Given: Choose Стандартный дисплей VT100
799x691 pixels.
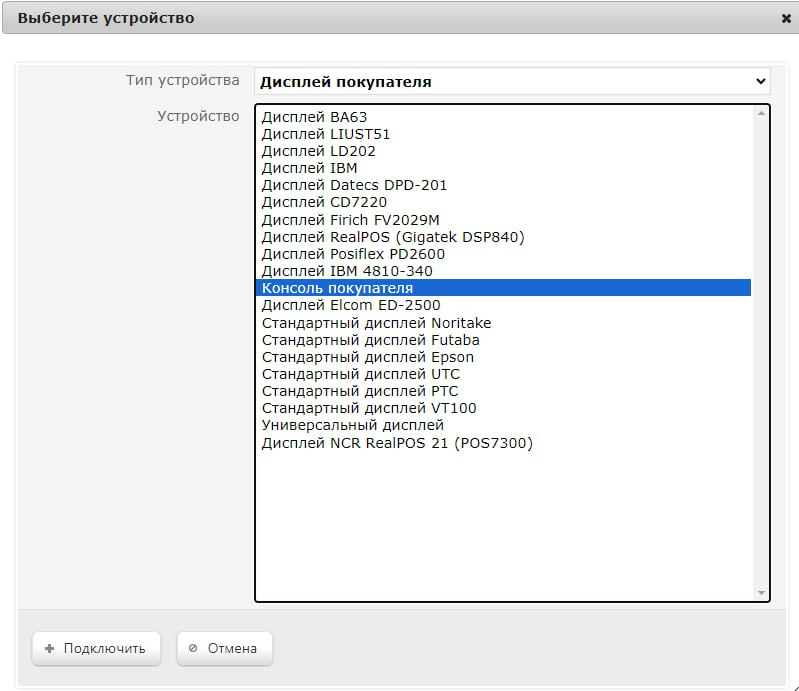Looking at the screenshot, I should click(503, 408).
